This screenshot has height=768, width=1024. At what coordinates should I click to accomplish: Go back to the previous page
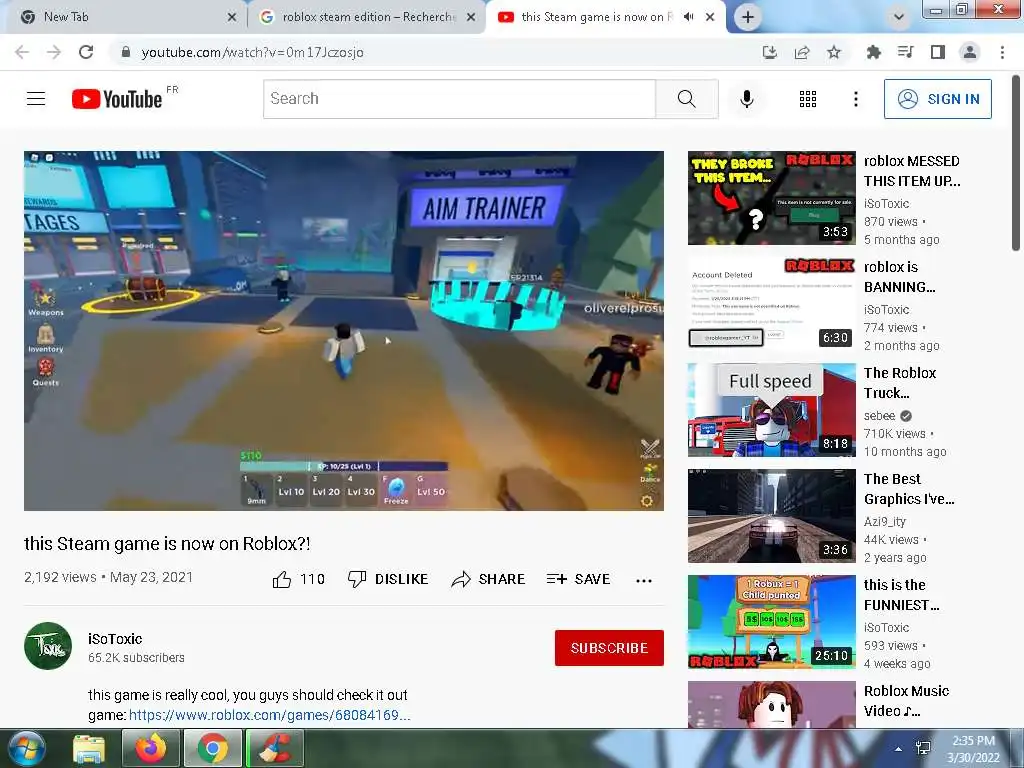point(22,52)
